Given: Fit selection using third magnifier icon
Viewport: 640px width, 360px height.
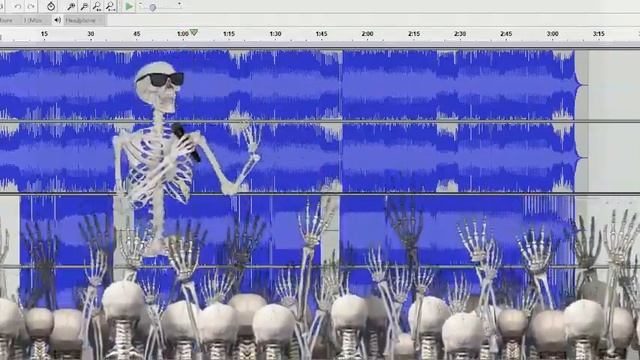Looking at the screenshot, I should 97,6.
